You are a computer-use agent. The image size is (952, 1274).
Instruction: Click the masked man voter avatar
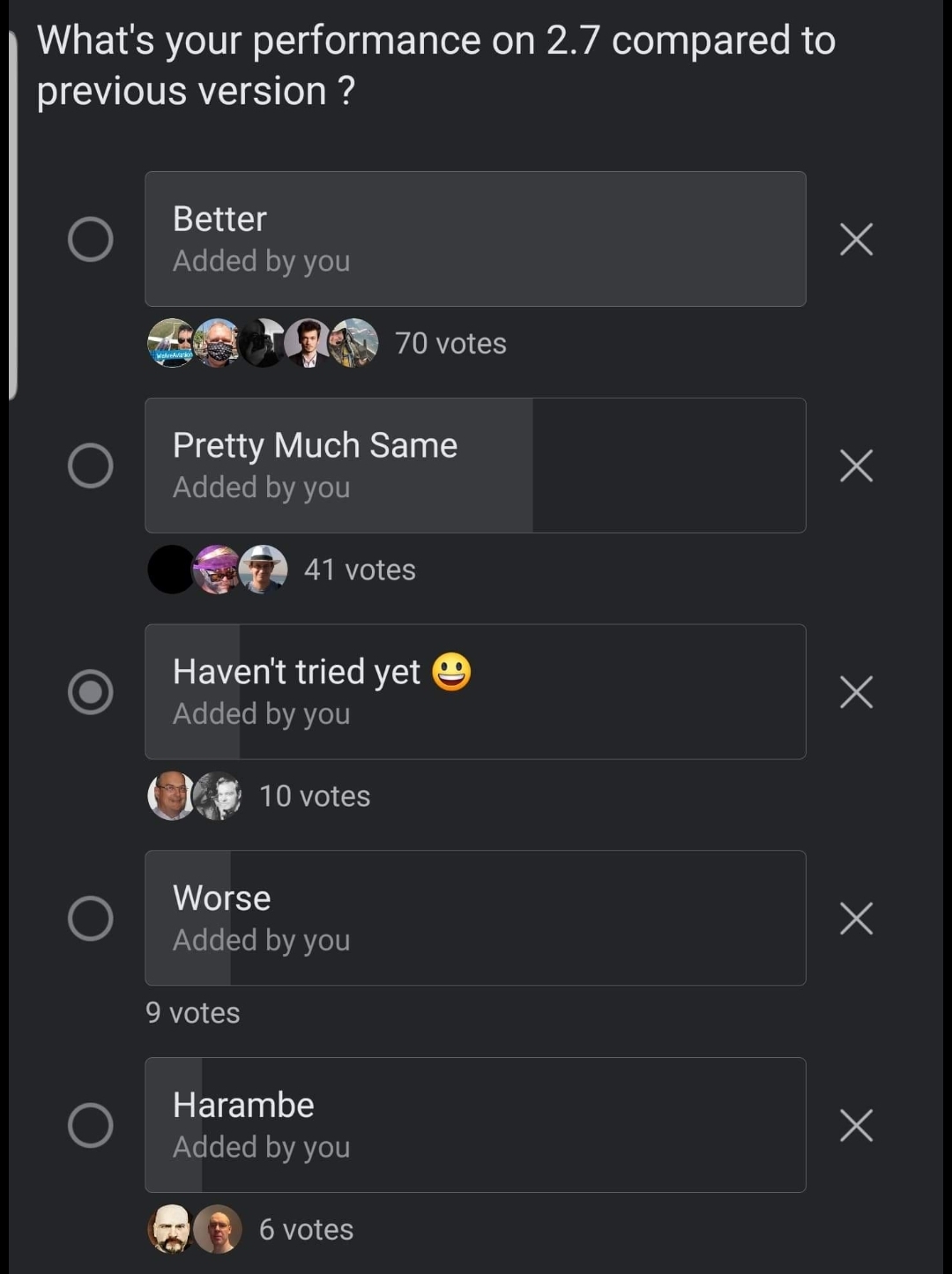coord(217,343)
